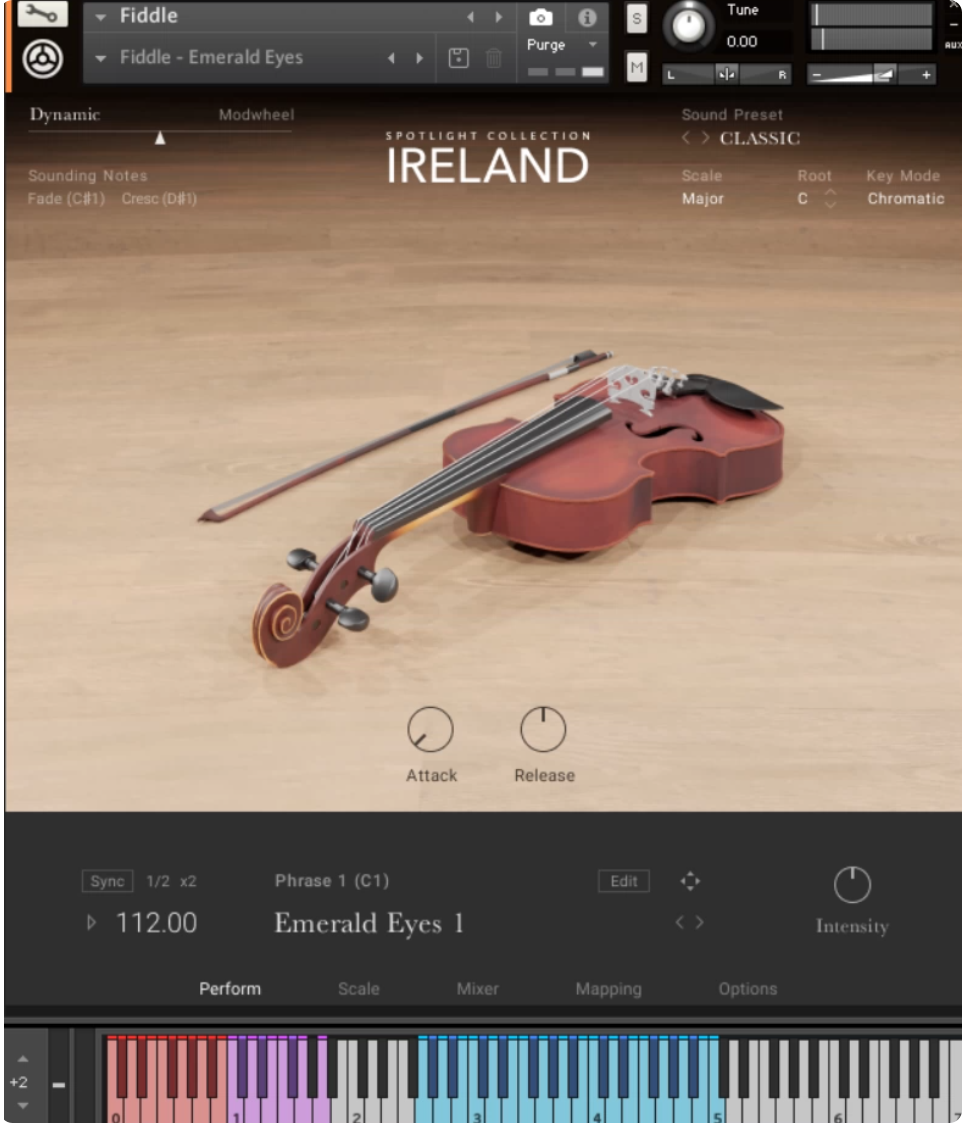Viewport: 962px width, 1123px height.
Task: Click the Intensity knob
Action: click(852, 885)
